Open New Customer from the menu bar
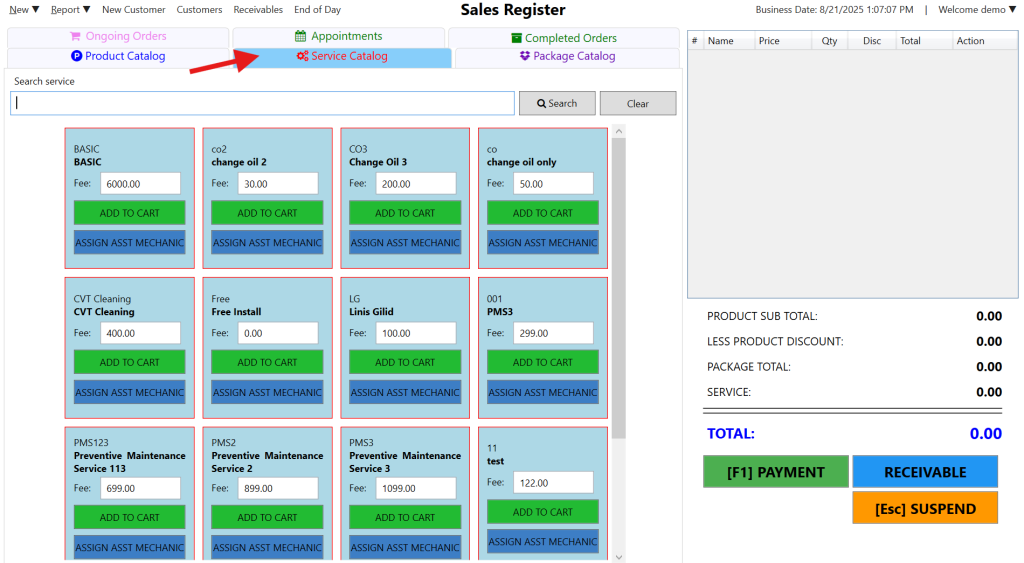 tap(133, 10)
